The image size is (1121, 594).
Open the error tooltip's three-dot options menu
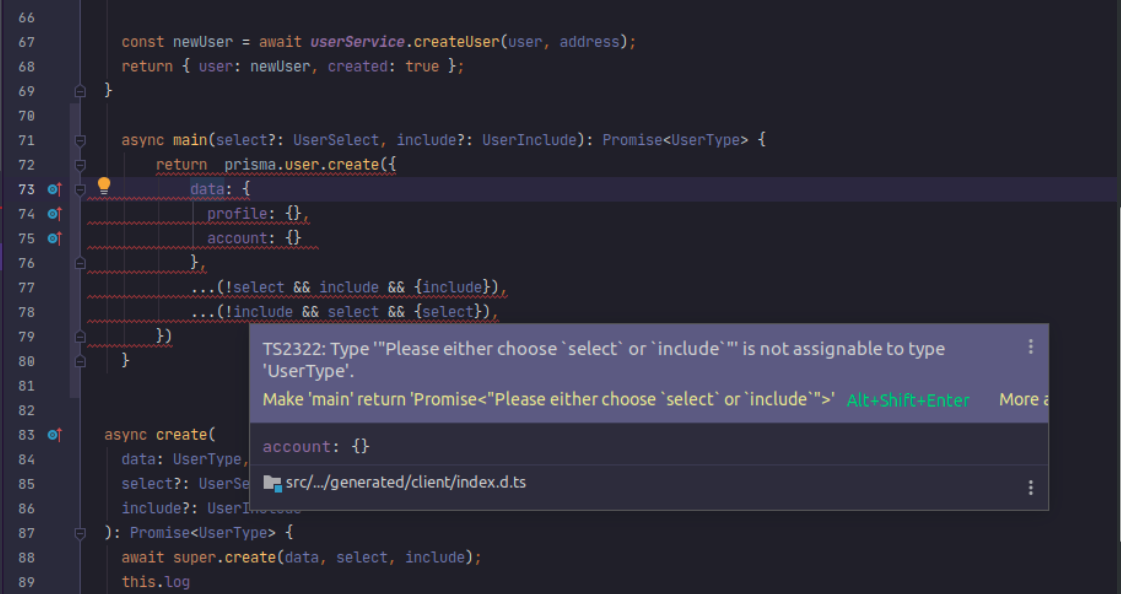pos(1030,347)
